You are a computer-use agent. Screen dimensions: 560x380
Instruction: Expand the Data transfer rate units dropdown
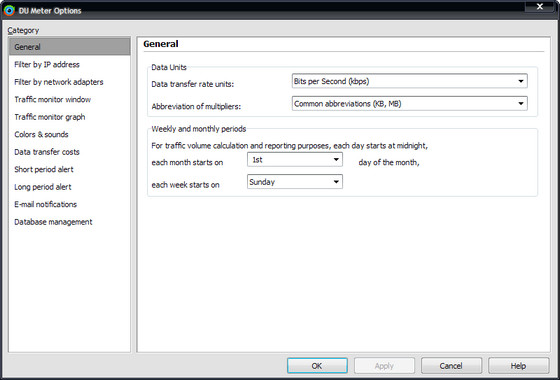[410, 81]
